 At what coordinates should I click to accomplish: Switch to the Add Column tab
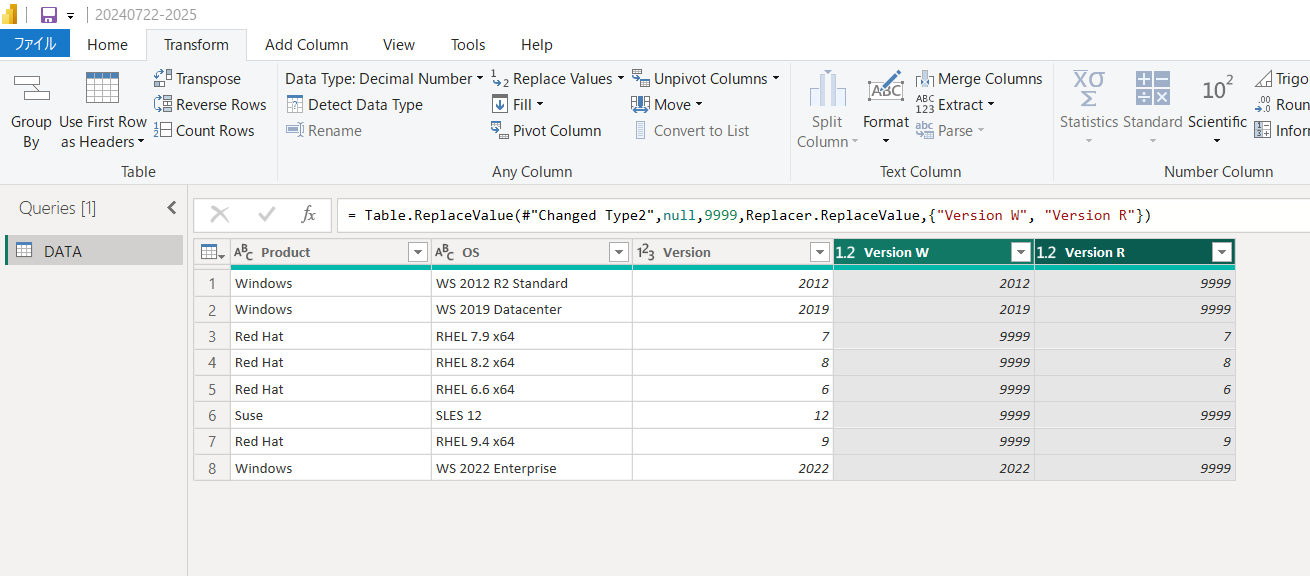click(306, 44)
